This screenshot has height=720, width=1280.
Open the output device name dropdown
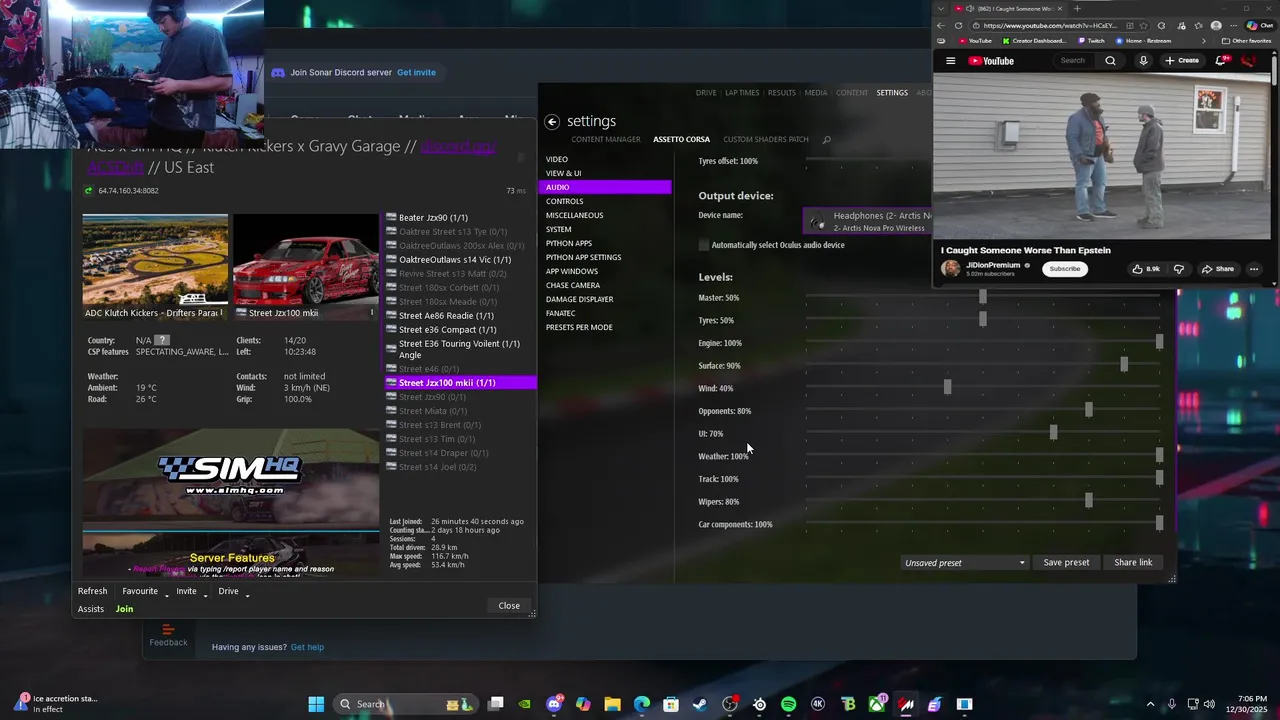coord(868,221)
